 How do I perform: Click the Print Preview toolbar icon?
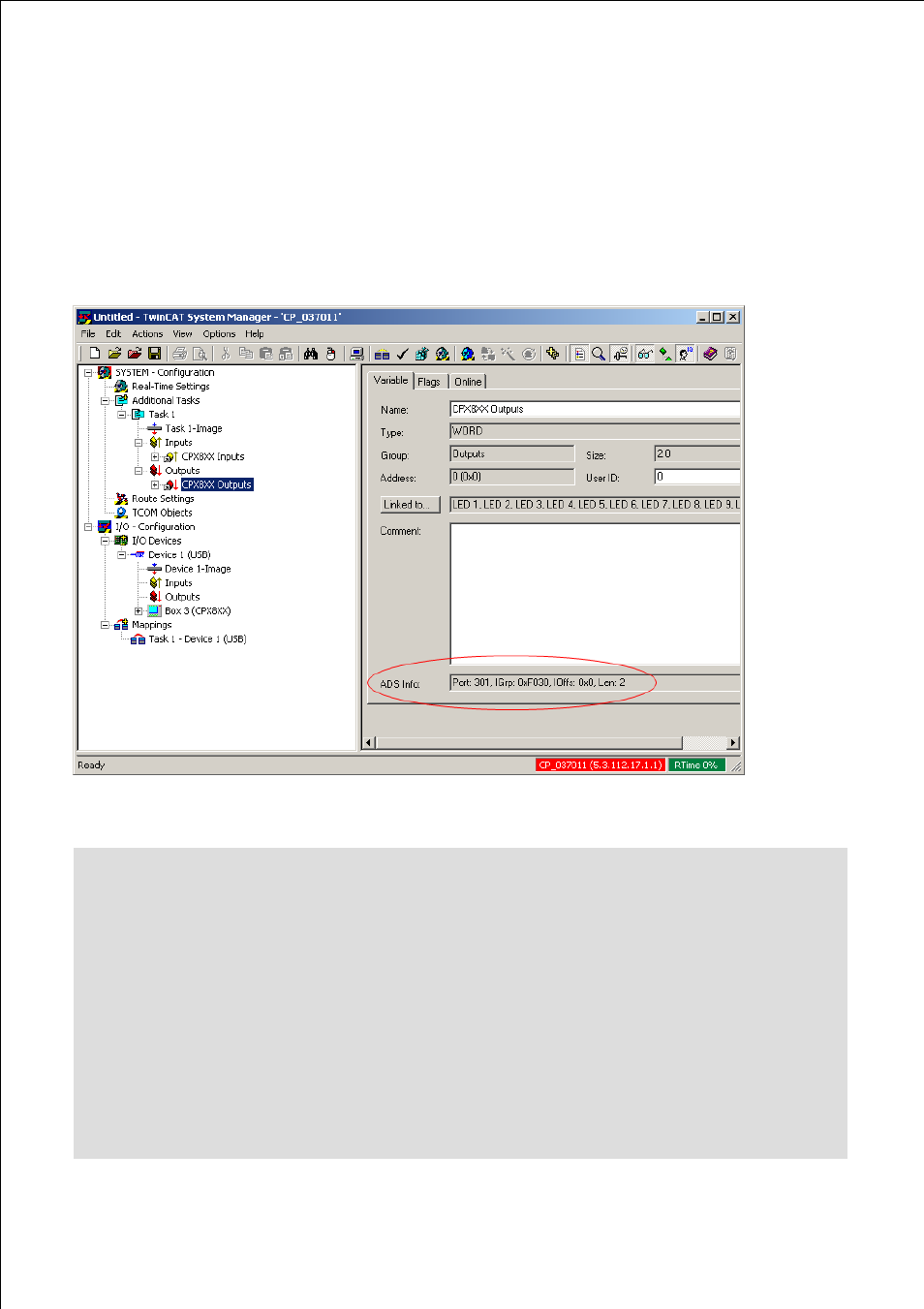[200, 354]
